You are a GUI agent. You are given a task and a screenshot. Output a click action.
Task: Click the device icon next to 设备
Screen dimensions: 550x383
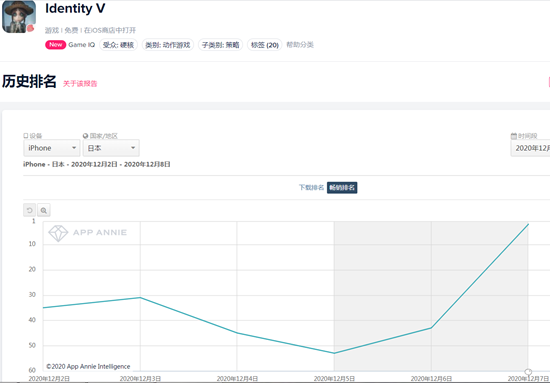(26, 136)
